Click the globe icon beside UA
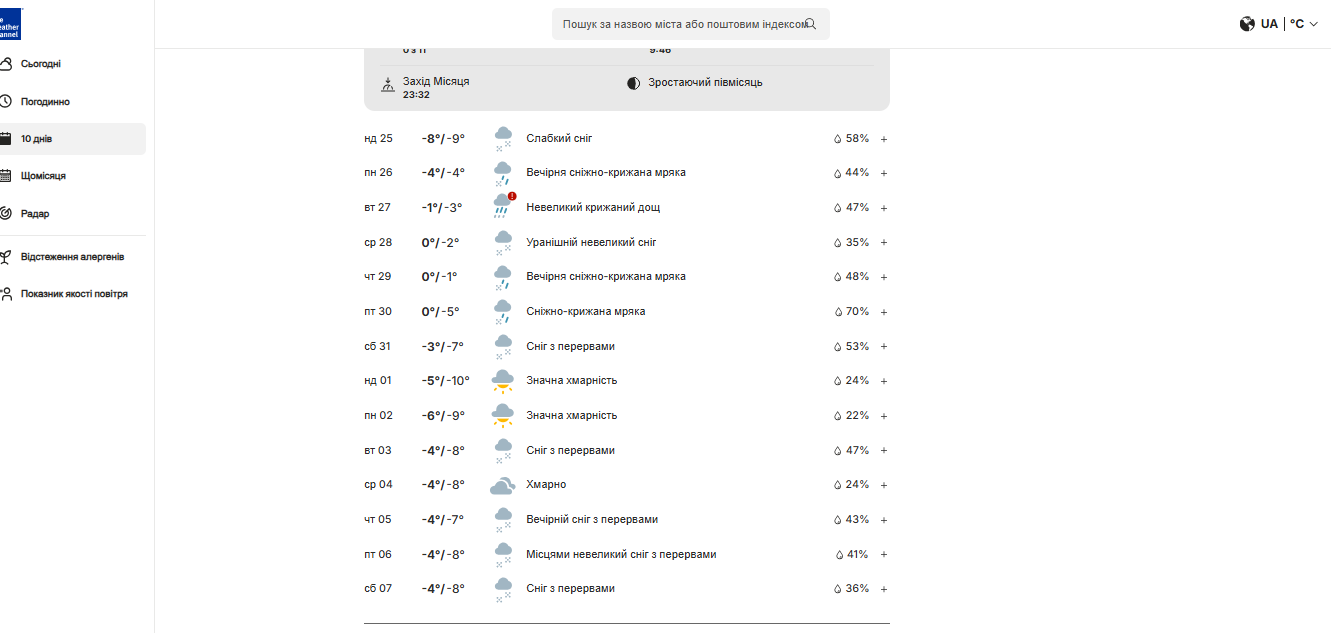1331x633 pixels. click(x=1247, y=24)
